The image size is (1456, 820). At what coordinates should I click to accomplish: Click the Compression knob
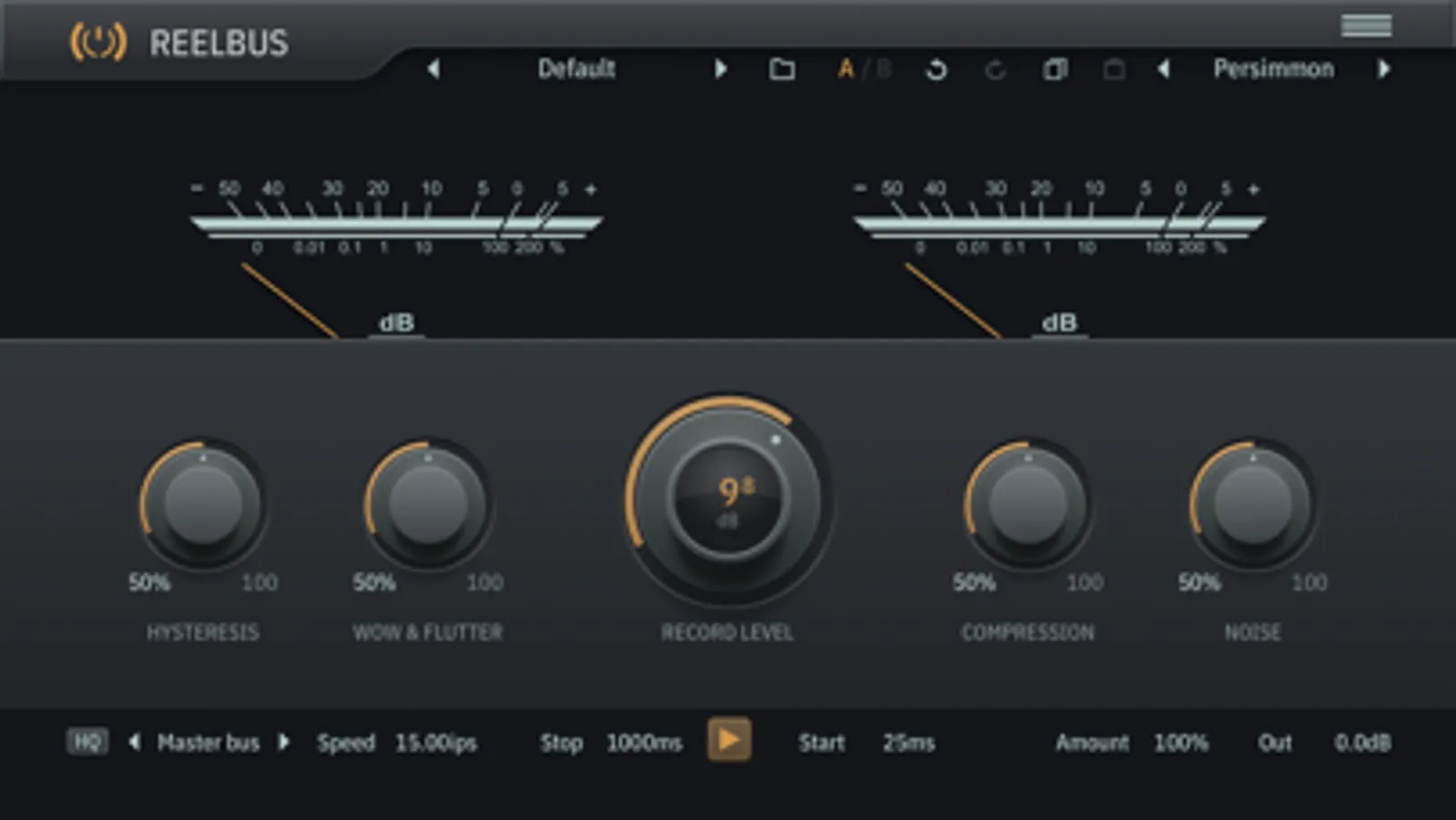pyautogui.click(x=1028, y=504)
